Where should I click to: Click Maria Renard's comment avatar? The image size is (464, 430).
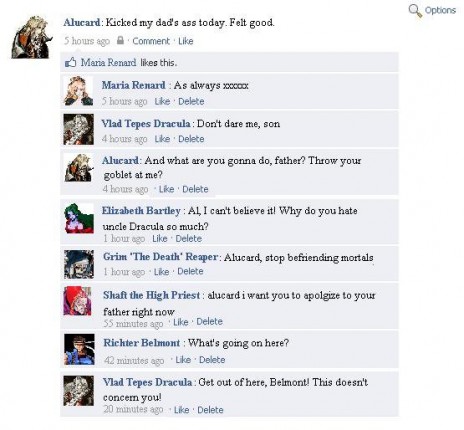[79, 91]
